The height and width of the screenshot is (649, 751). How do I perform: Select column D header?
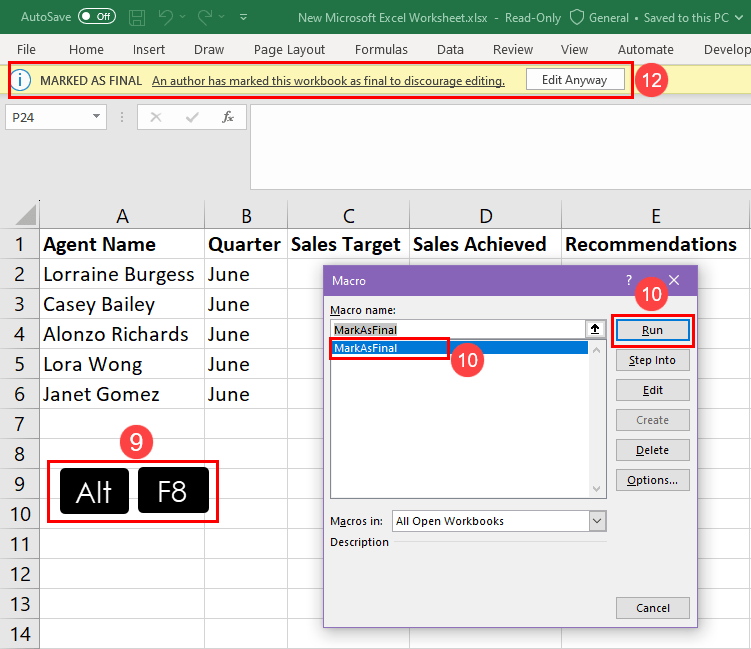tap(486, 216)
